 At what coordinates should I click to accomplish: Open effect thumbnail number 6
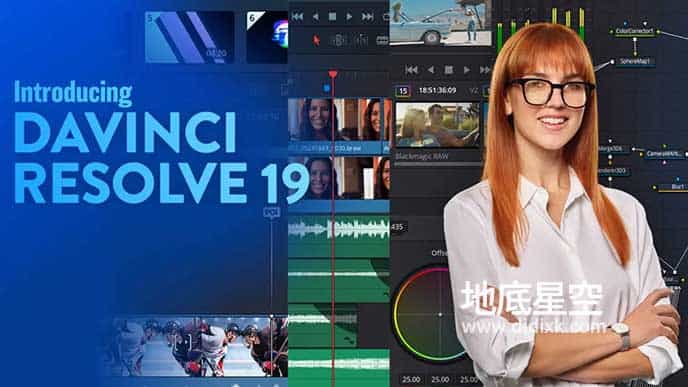point(267,37)
